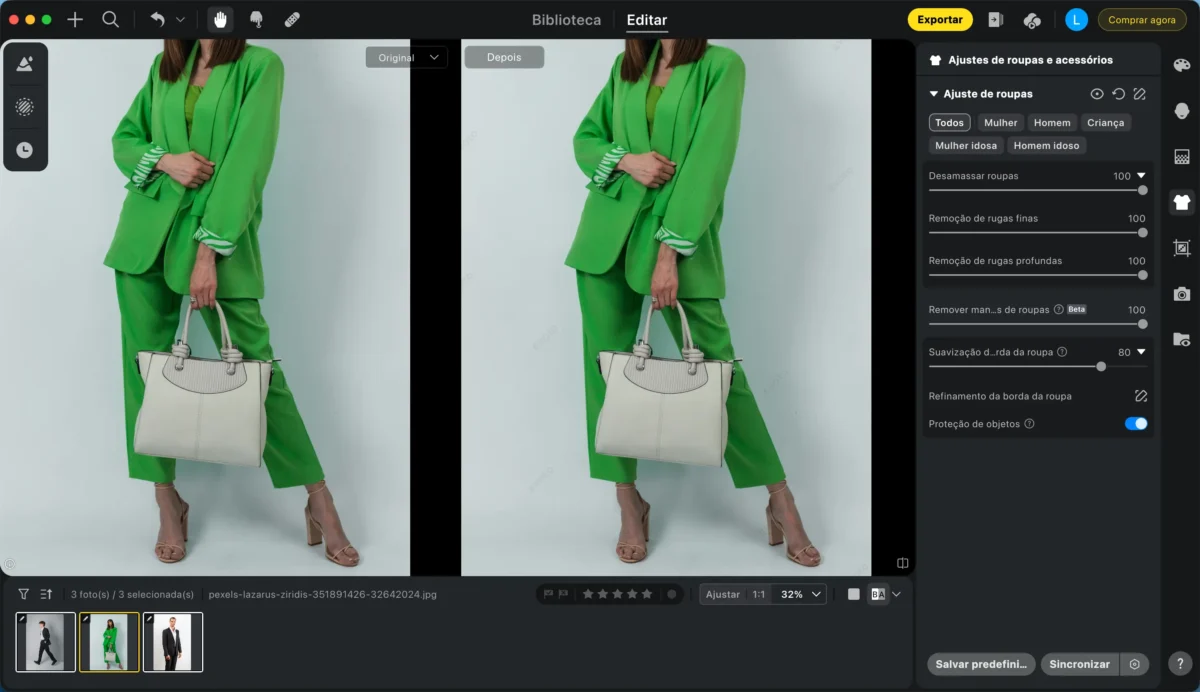Switch to the Biblioteca tab

tap(566, 20)
